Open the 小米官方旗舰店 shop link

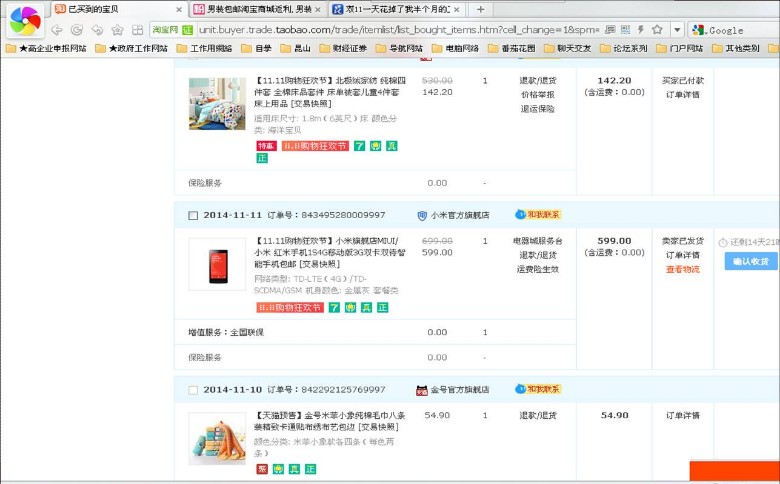pyautogui.click(x=460, y=215)
